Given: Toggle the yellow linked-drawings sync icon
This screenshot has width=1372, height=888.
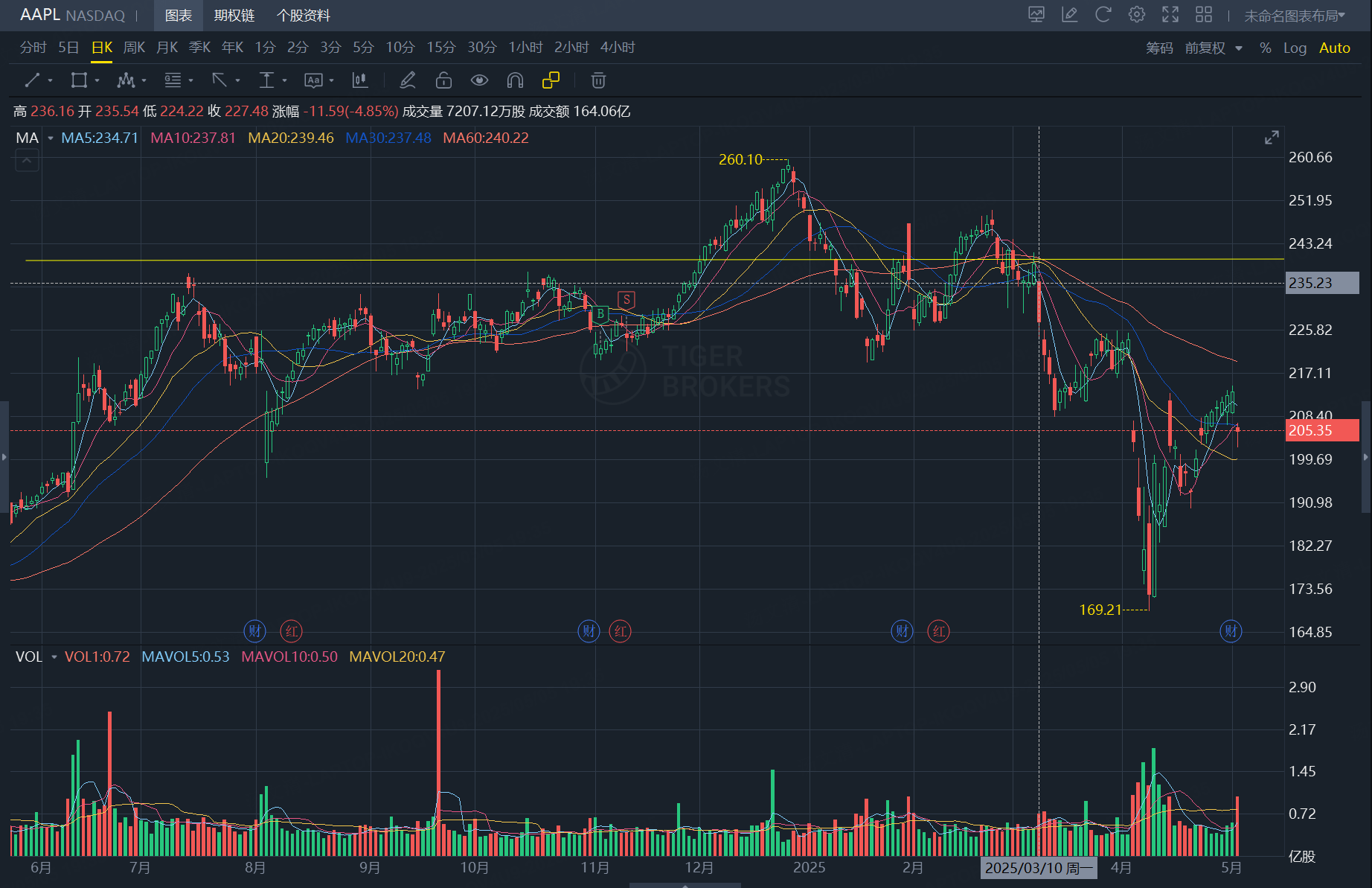Looking at the screenshot, I should pyautogui.click(x=551, y=80).
